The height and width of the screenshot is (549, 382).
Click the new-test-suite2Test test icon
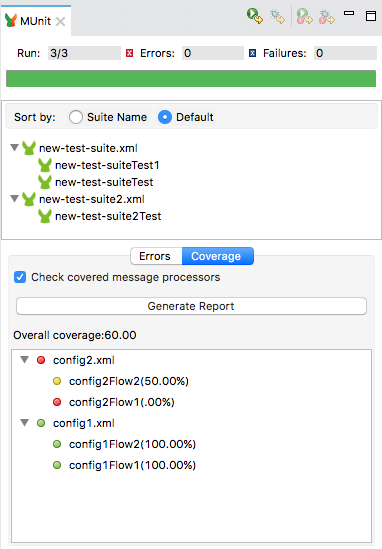tap(45, 216)
